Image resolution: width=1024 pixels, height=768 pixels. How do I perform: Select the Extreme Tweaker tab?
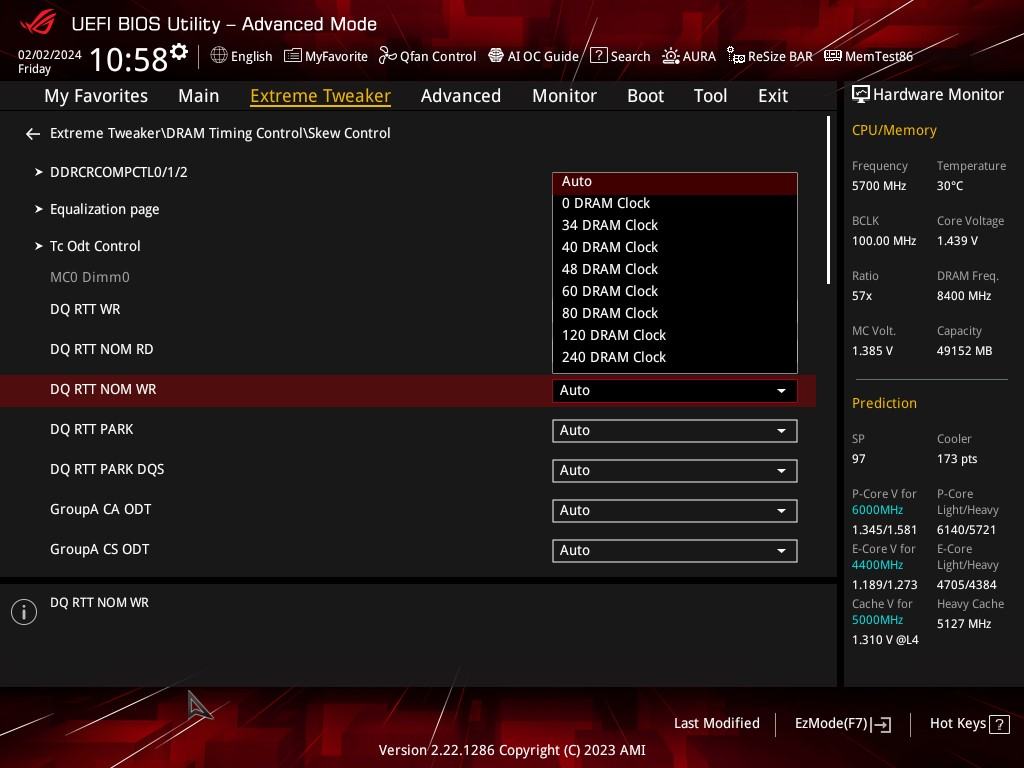tap(321, 96)
